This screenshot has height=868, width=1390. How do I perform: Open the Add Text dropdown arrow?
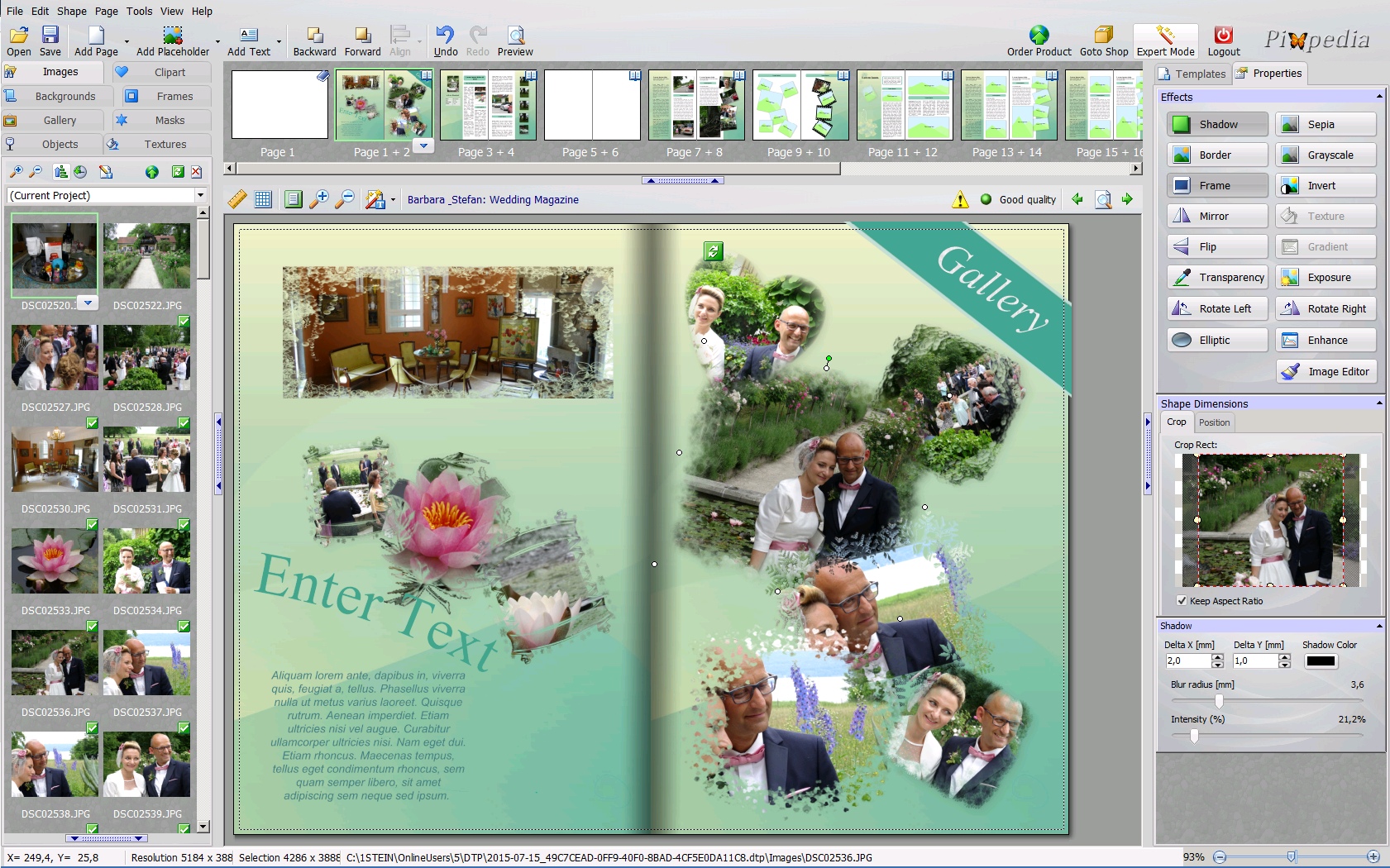(279, 41)
